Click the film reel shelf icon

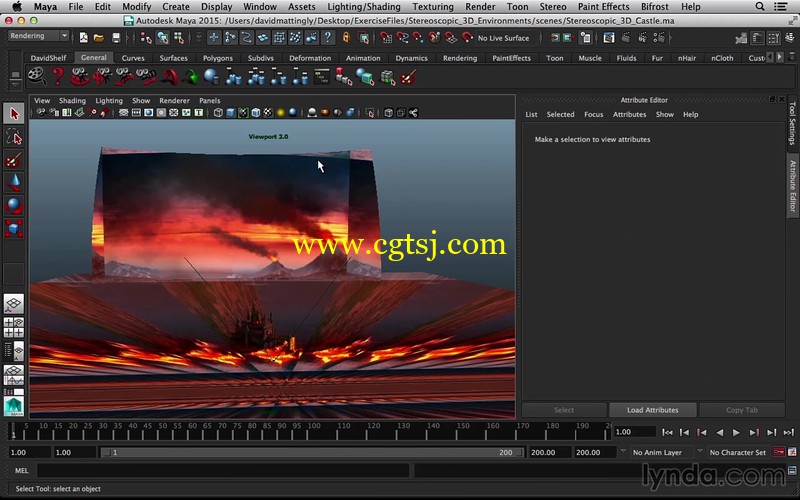37,77
